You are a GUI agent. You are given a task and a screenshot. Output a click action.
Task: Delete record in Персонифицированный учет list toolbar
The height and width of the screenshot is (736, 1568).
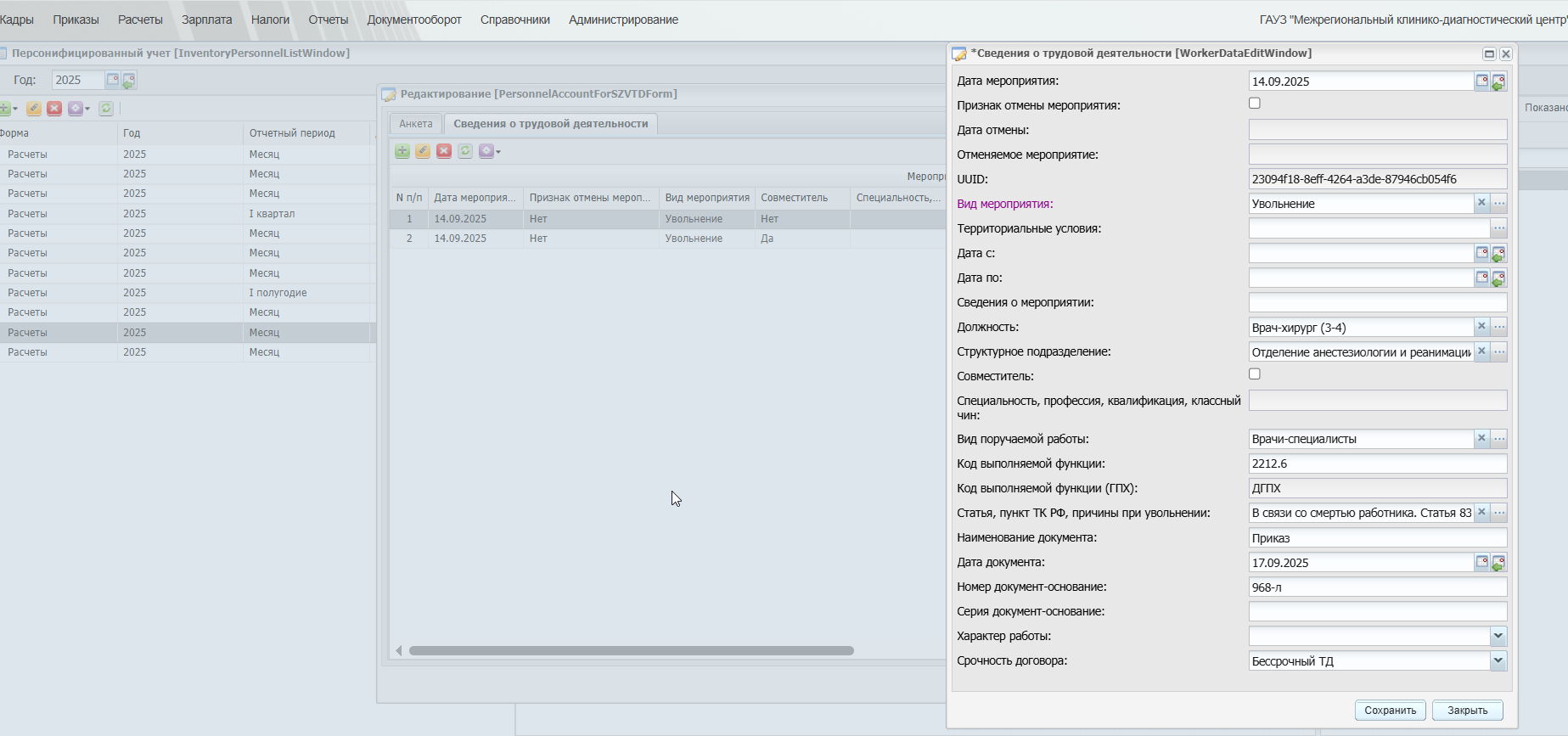[54, 109]
